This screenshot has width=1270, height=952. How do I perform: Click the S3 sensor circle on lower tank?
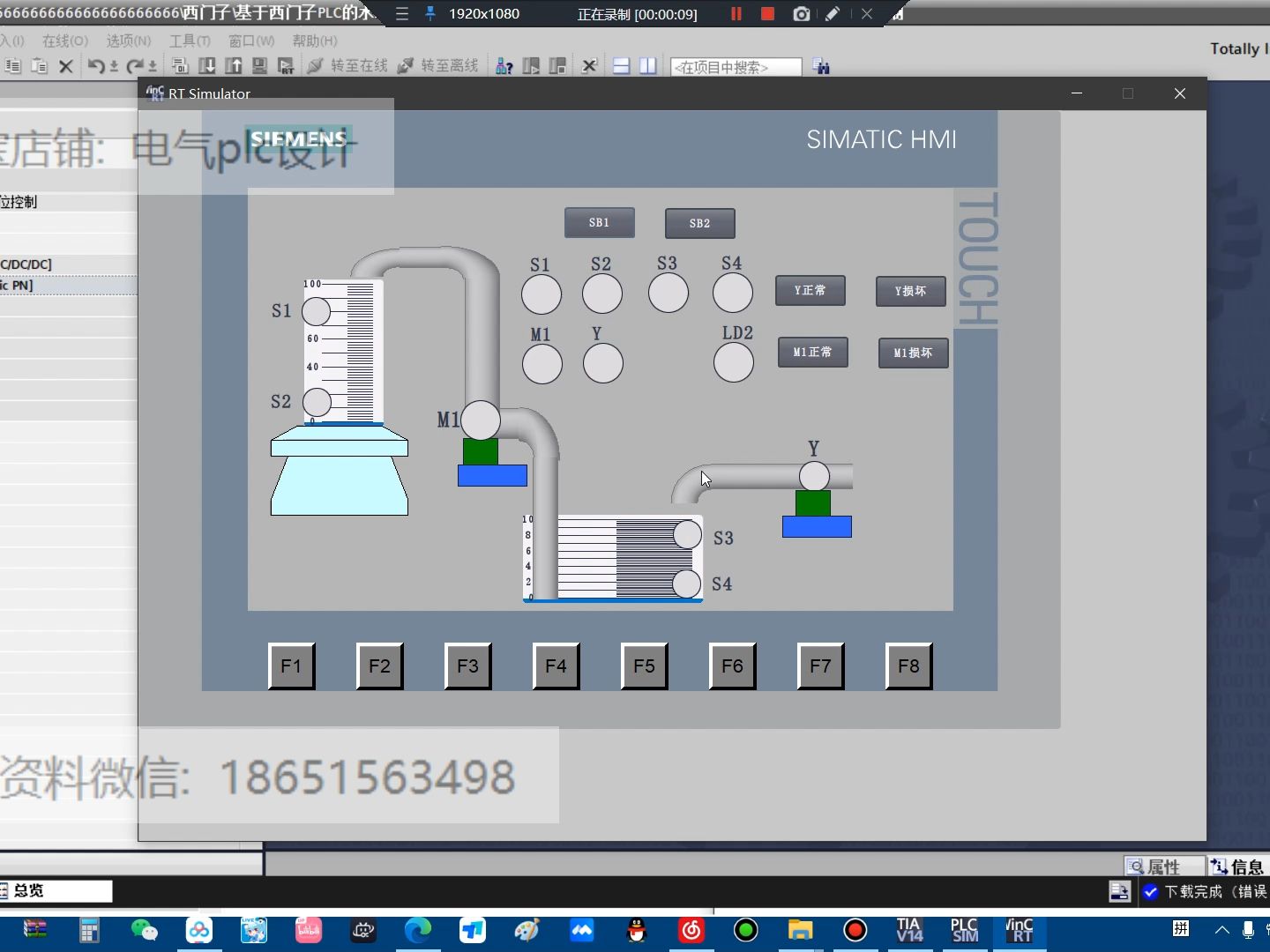point(688,534)
